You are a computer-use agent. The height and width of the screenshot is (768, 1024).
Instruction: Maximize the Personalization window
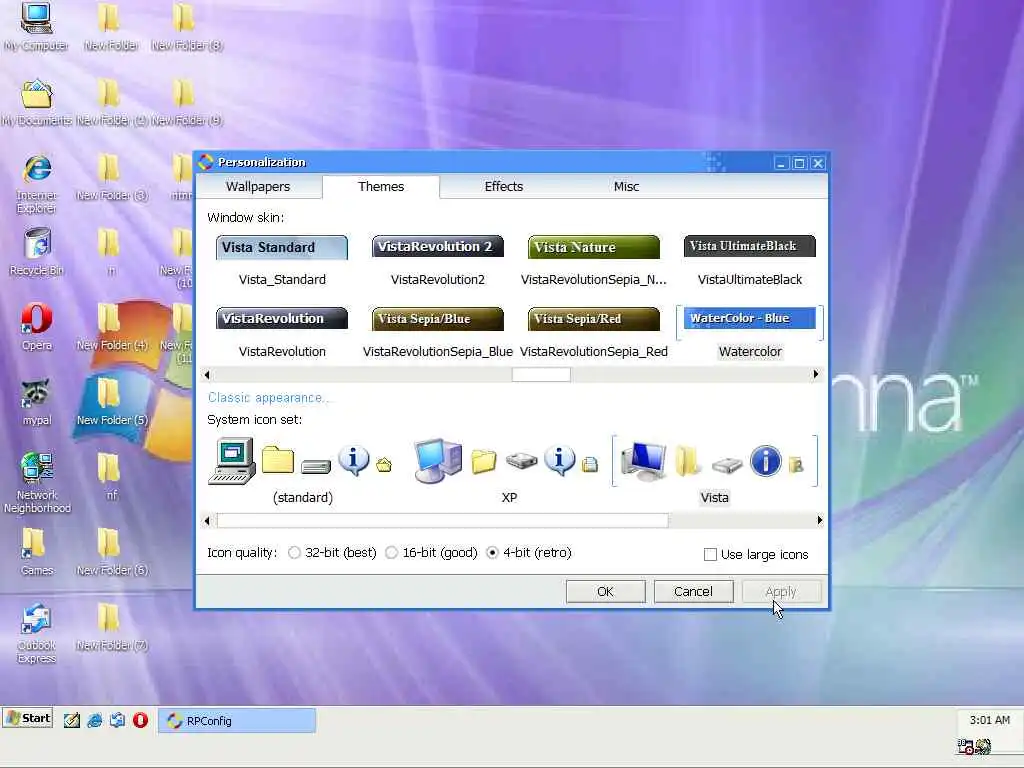click(x=799, y=163)
